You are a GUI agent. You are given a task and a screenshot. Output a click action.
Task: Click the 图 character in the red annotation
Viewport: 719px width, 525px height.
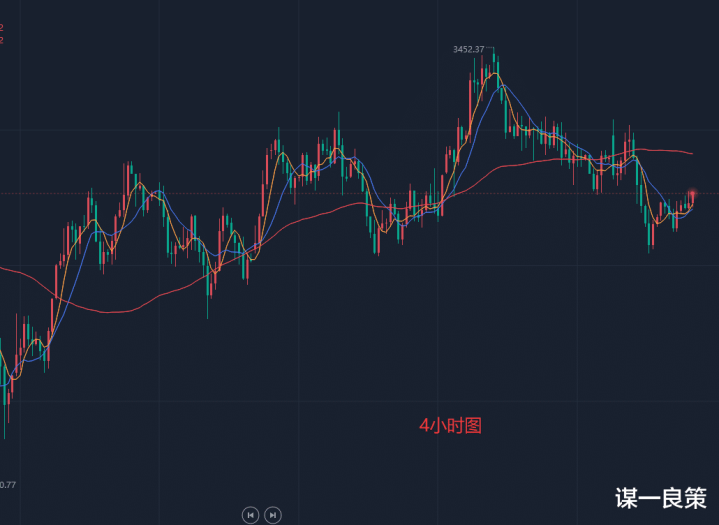coord(474,426)
